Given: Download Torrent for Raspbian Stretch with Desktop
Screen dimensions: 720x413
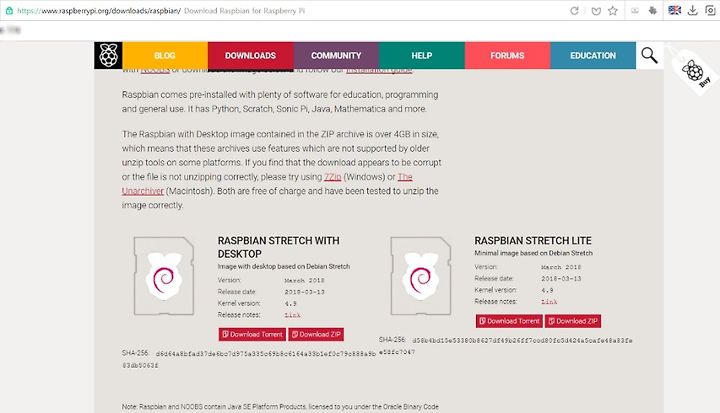Looking at the screenshot, I should point(252,334).
